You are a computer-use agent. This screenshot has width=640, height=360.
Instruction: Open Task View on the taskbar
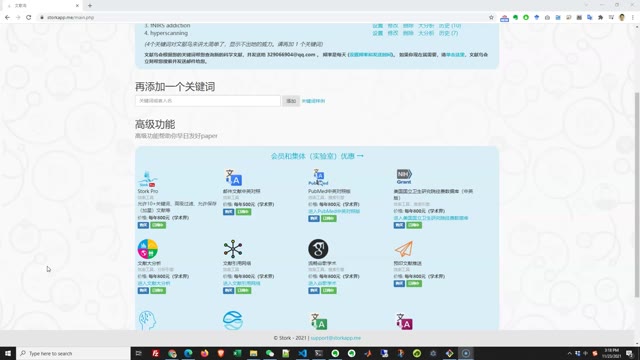tap(138, 353)
